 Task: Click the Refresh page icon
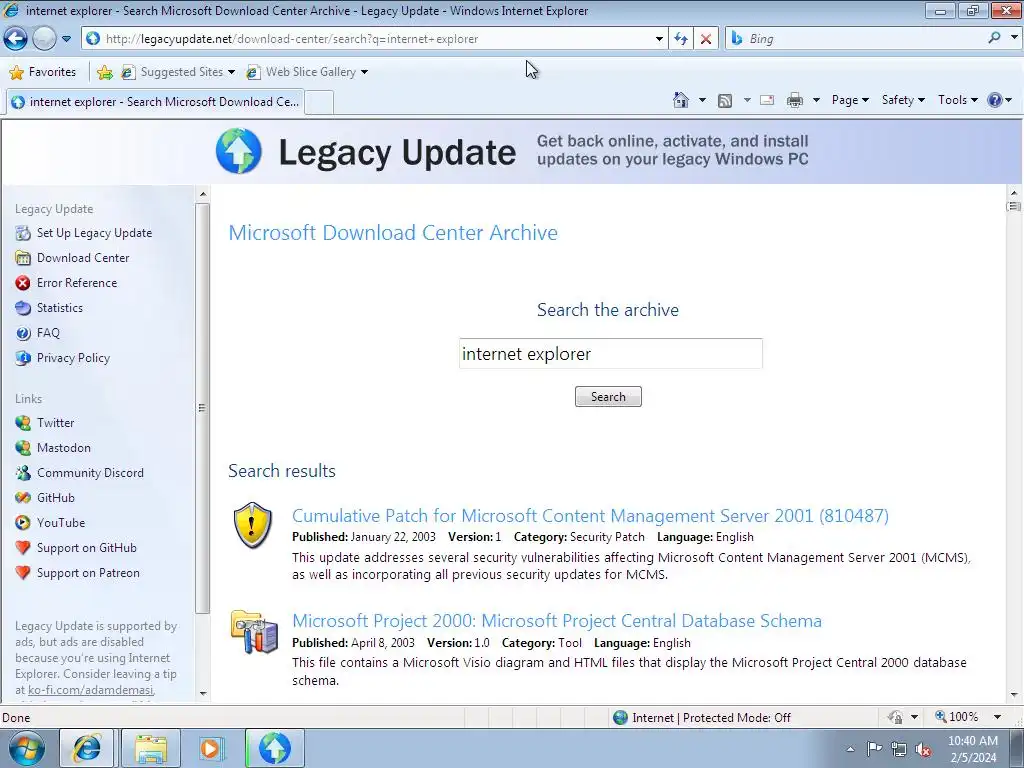pyautogui.click(x=681, y=39)
